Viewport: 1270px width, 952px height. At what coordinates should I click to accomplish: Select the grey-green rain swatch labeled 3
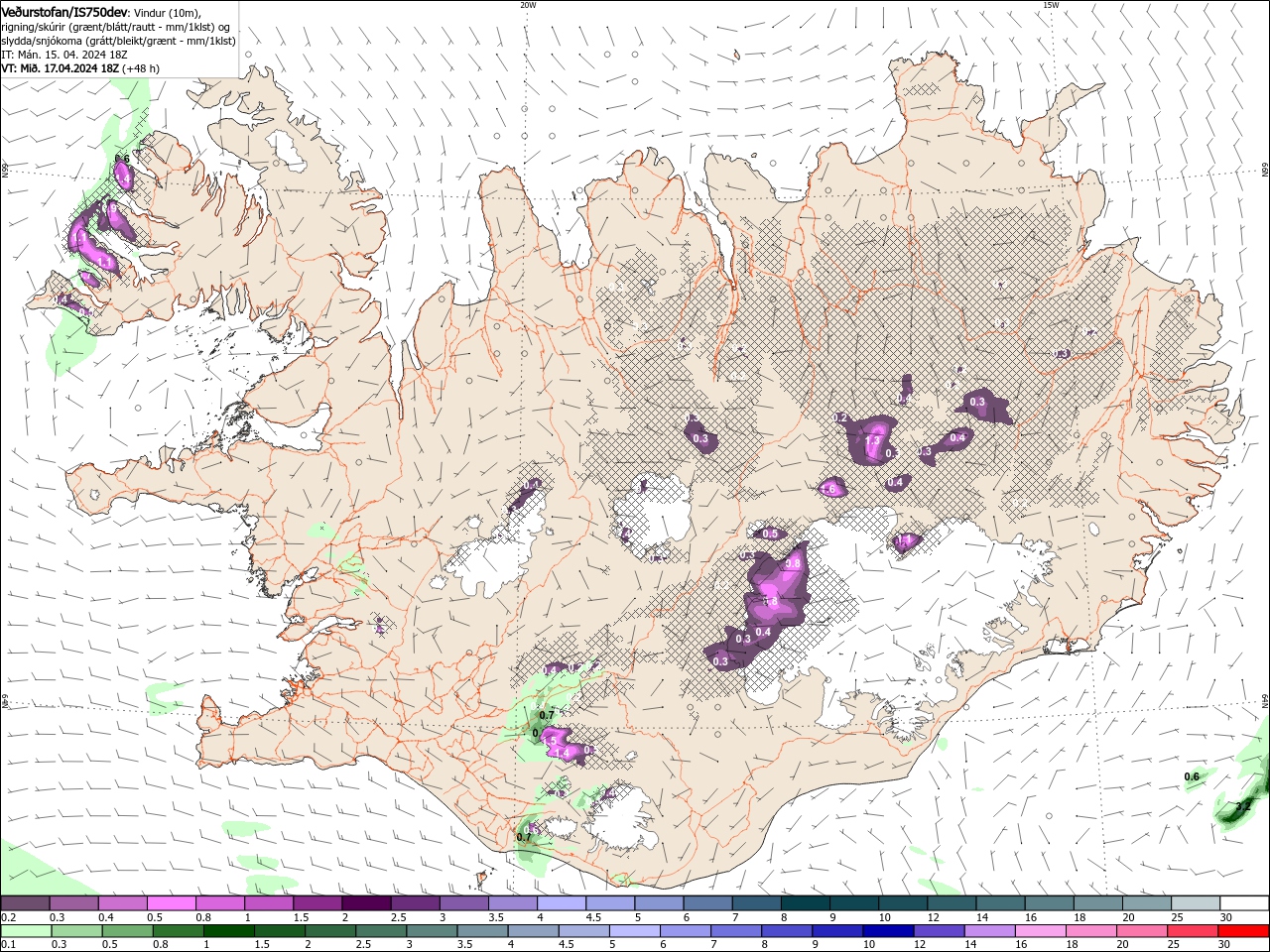[x=432, y=931]
